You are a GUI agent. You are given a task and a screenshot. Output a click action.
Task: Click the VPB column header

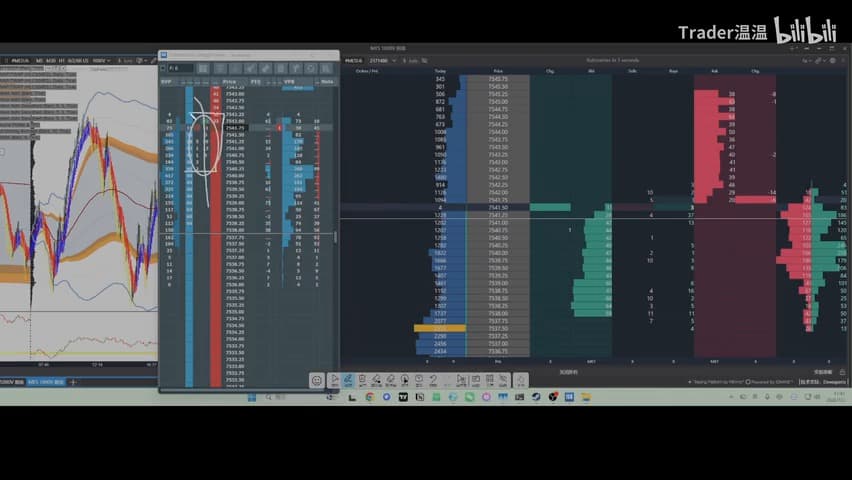click(289, 82)
